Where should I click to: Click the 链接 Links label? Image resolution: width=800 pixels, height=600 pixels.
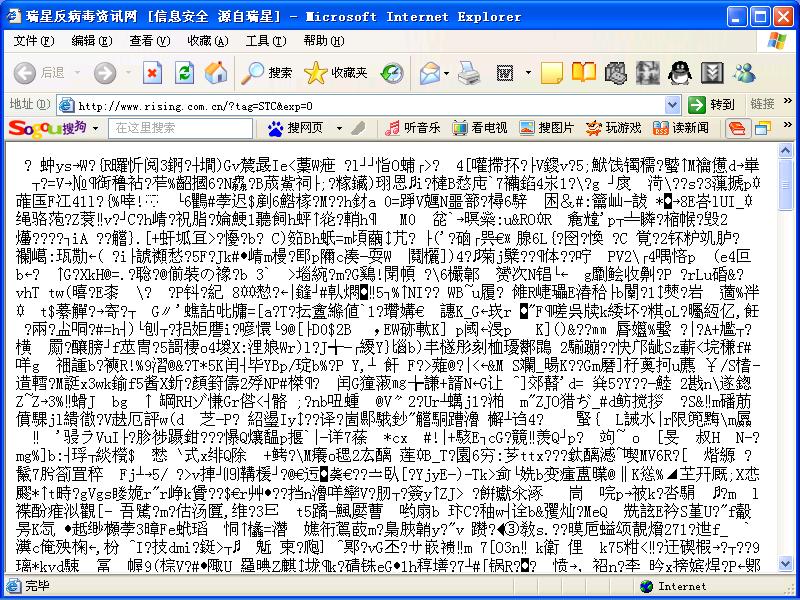[x=762, y=104]
